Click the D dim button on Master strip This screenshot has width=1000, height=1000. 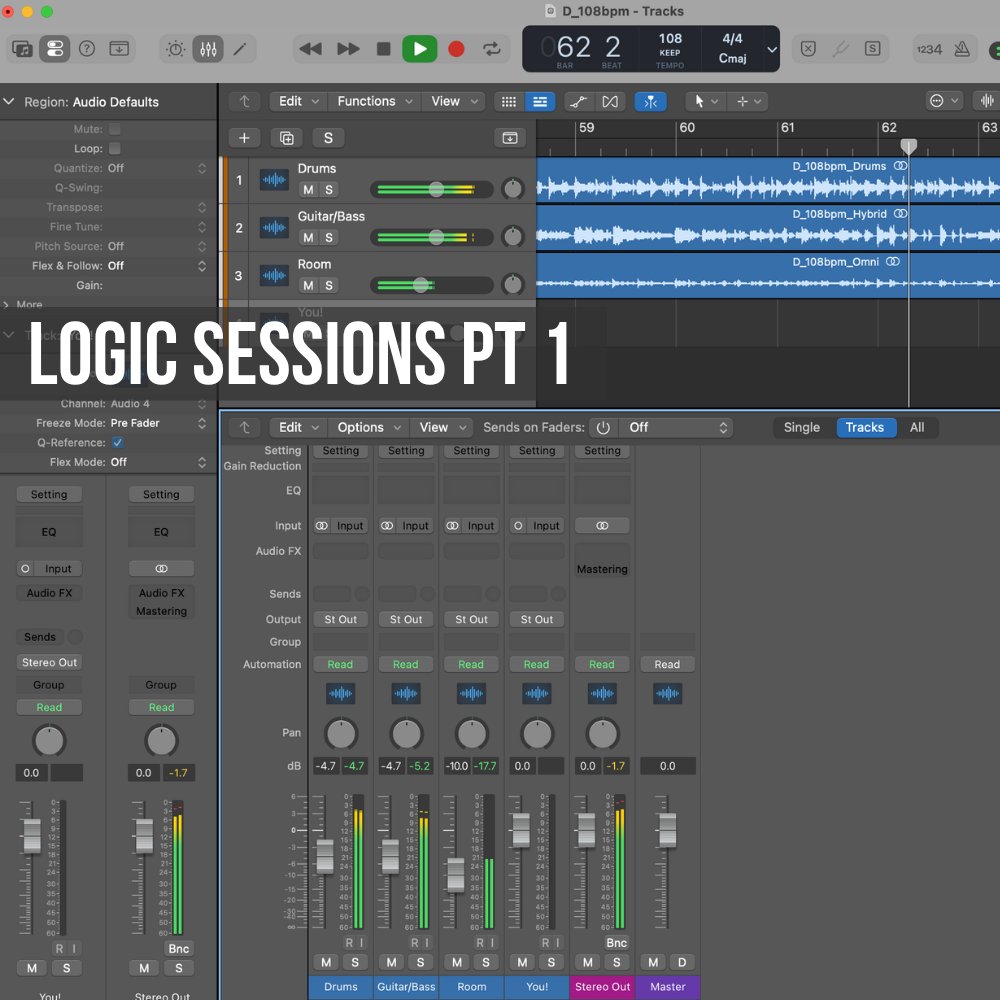coord(682,962)
